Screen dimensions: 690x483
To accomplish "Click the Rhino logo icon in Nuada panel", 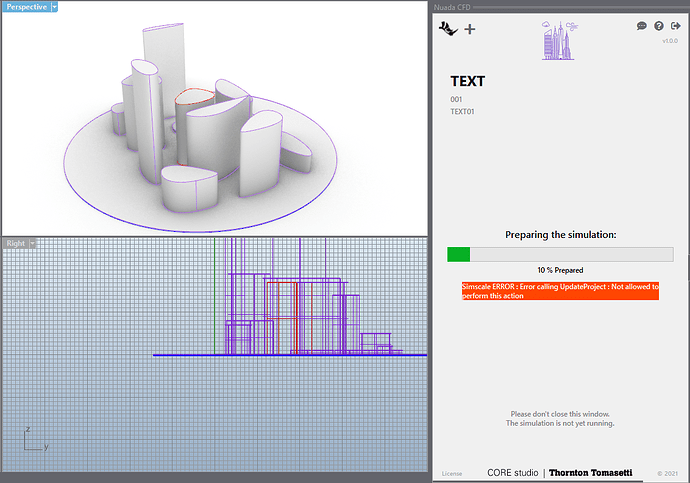I will click(x=448, y=29).
